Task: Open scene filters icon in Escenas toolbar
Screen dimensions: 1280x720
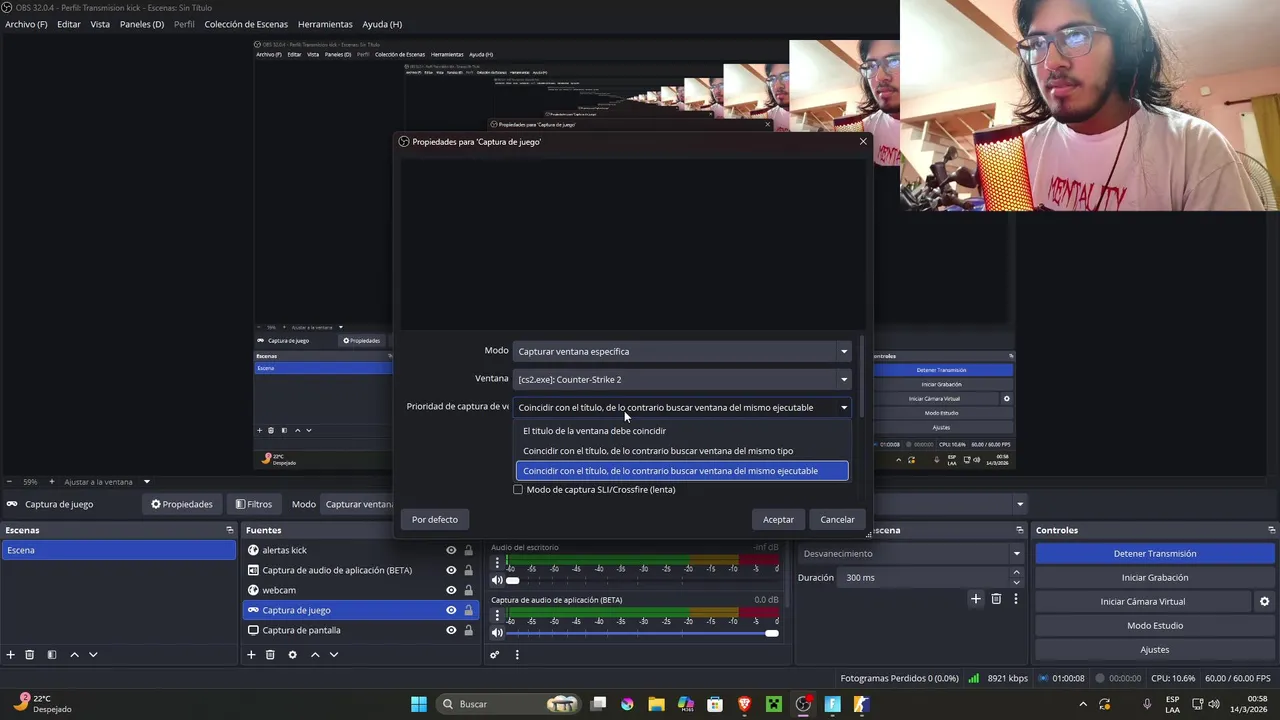Action: pos(52,655)
